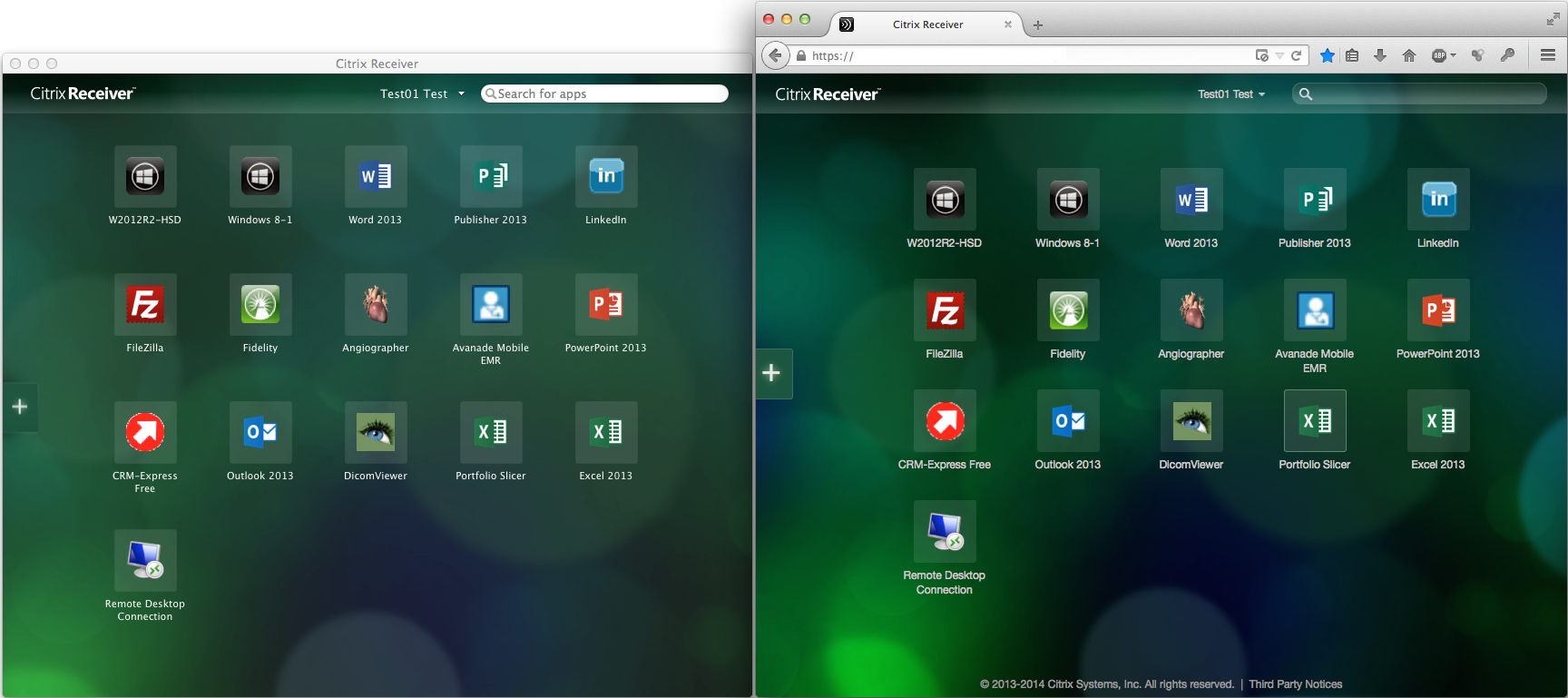Open the Third Party Notices link
This screenshot has height=698, width=1568.
coord(1295,684)
